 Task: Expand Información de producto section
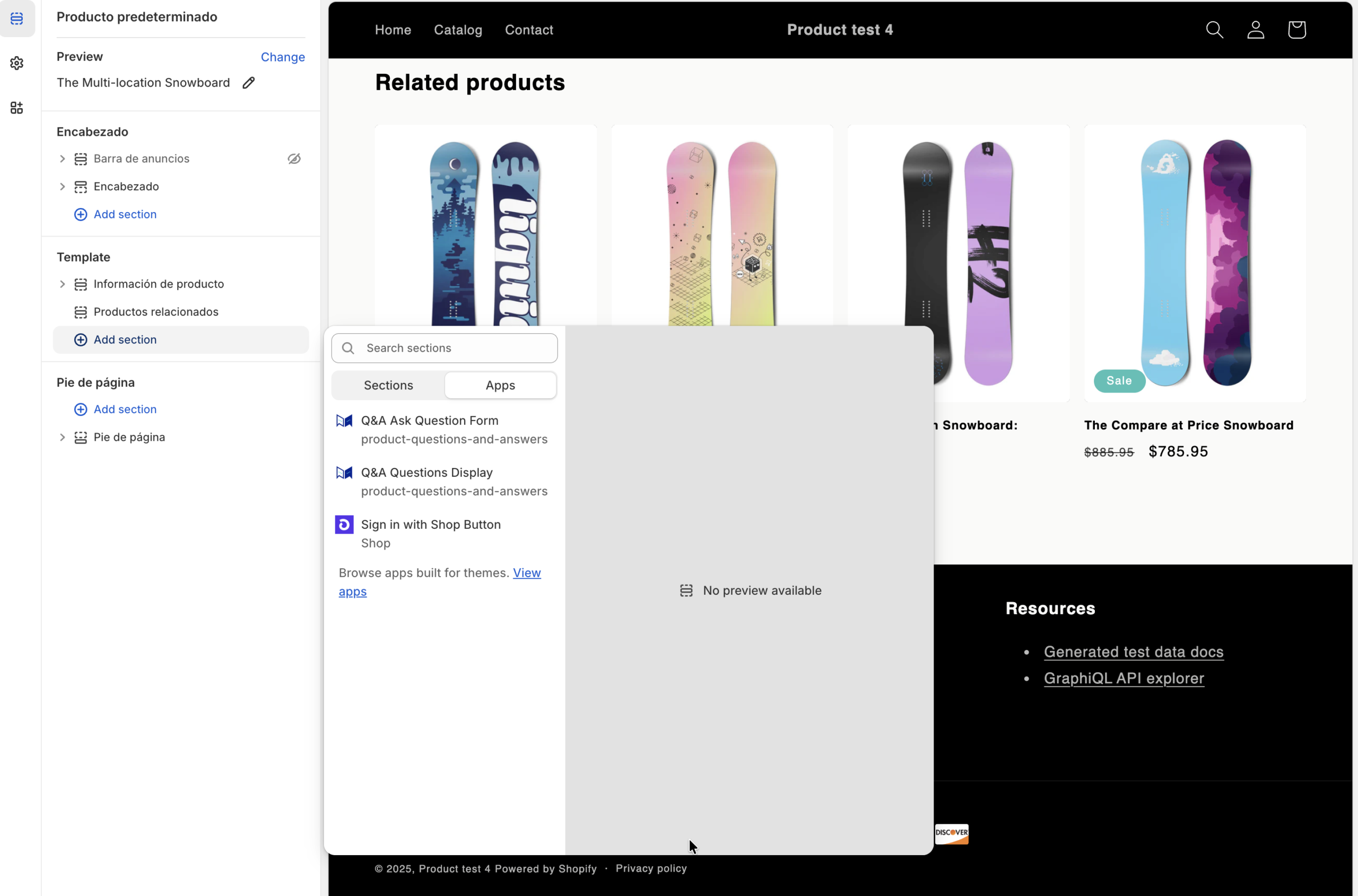62,284
